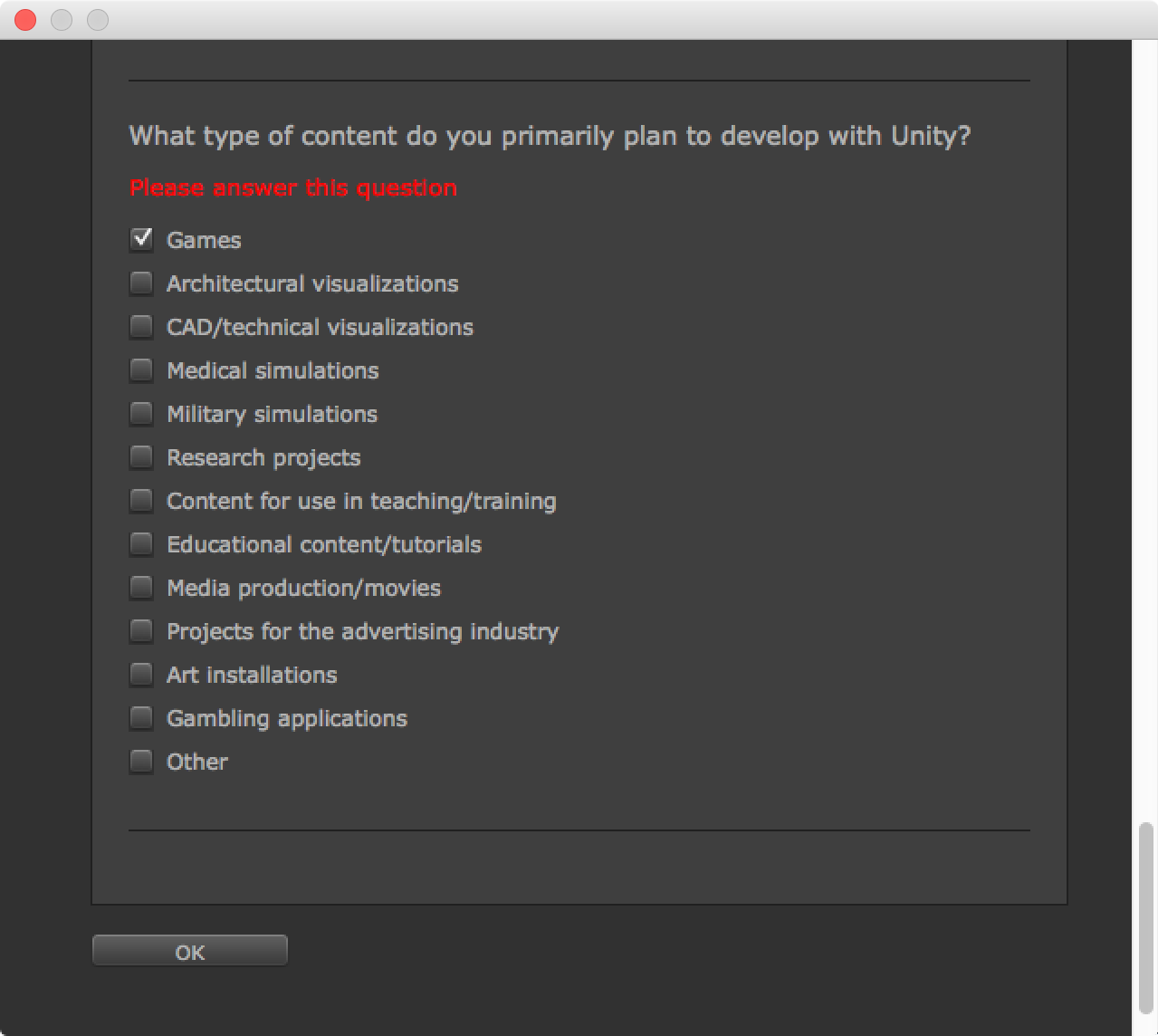The height and width of the screenshot is (1036, 1158).
Task: Tick Content for use in teaching/training
Action: [x=141, y=501]
